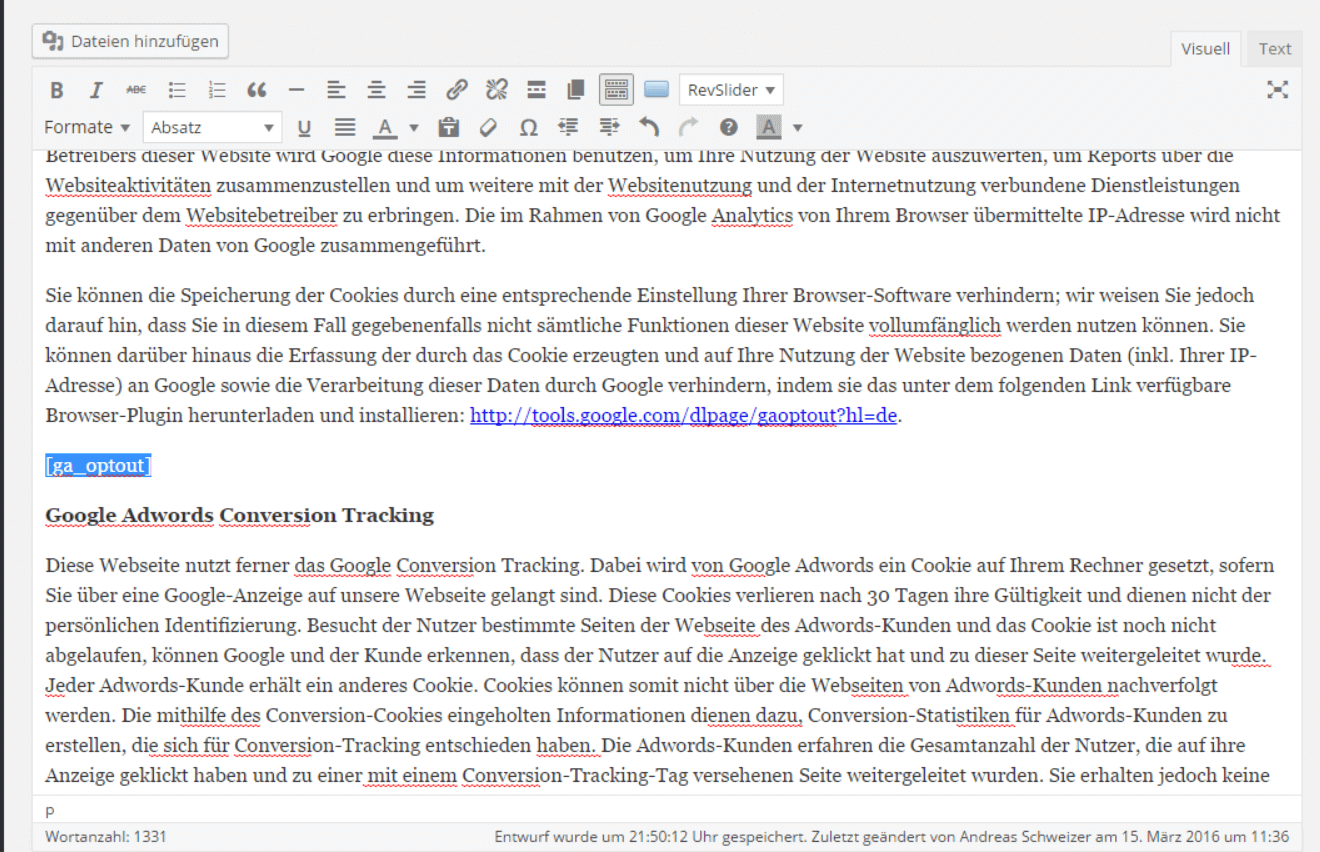Toggle paste as plain text
This screenshot has height=852, width=1320.
pyautogui.click(x=449, y=127)
